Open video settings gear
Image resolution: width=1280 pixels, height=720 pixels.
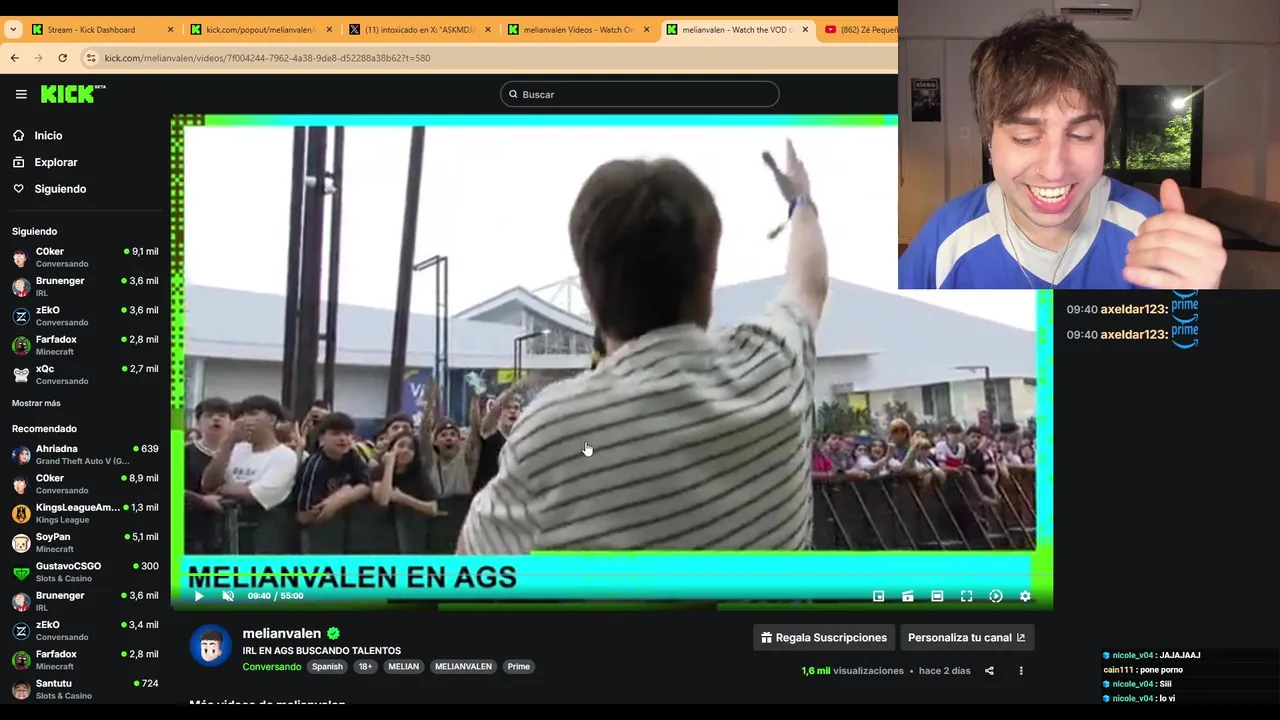click(x=1025, y=596)
